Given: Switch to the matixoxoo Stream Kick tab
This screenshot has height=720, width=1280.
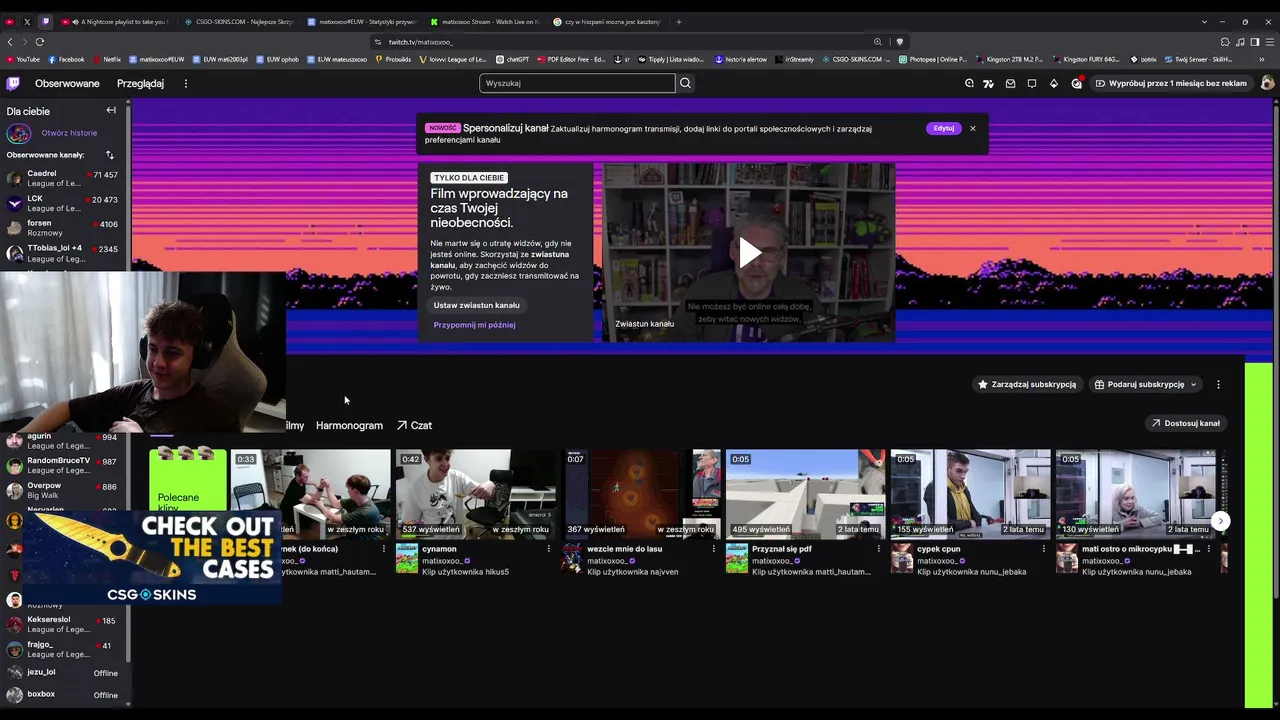Looking at the screenshot, I should click(485, 21).
